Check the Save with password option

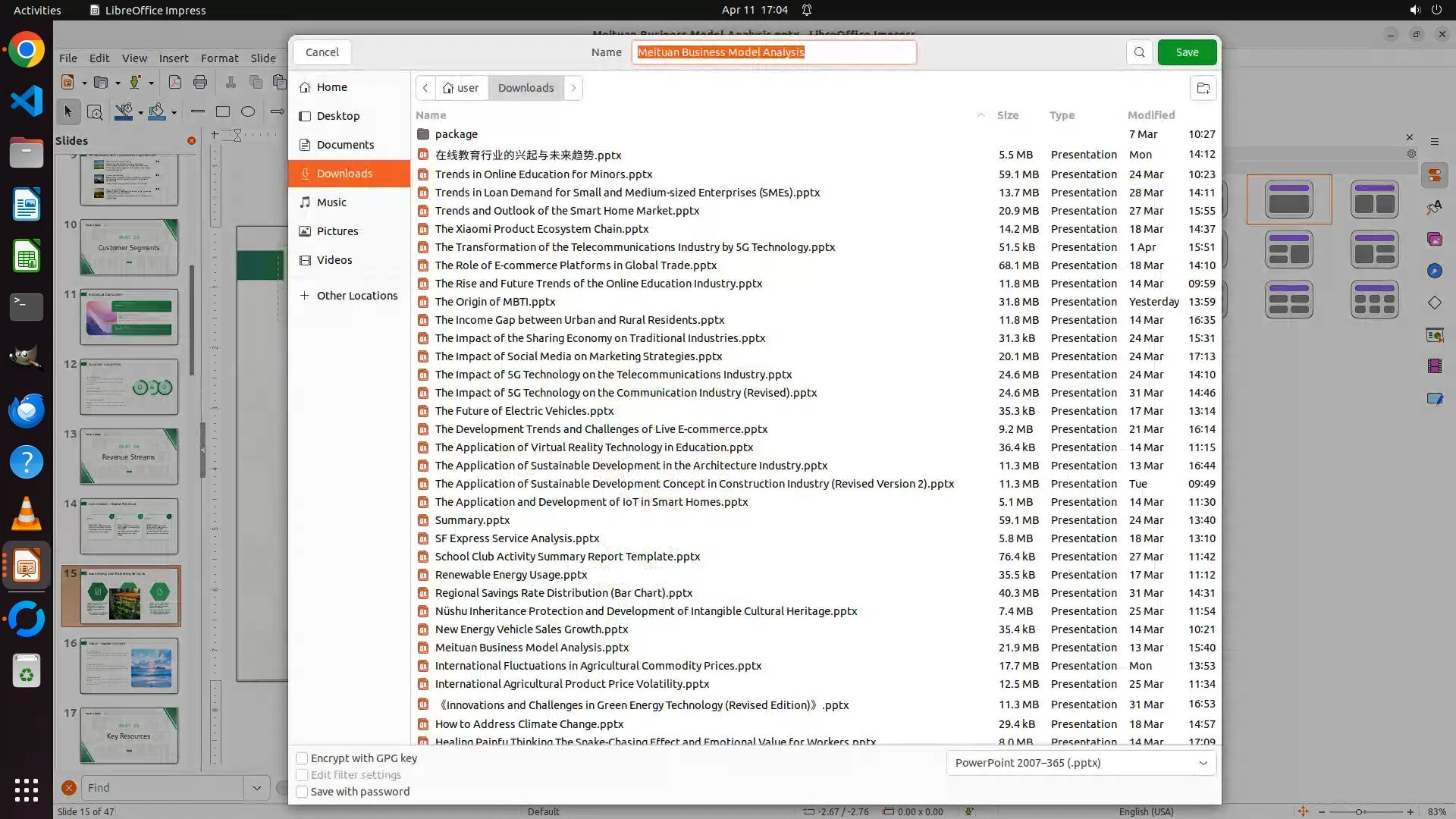click(302, 792)
